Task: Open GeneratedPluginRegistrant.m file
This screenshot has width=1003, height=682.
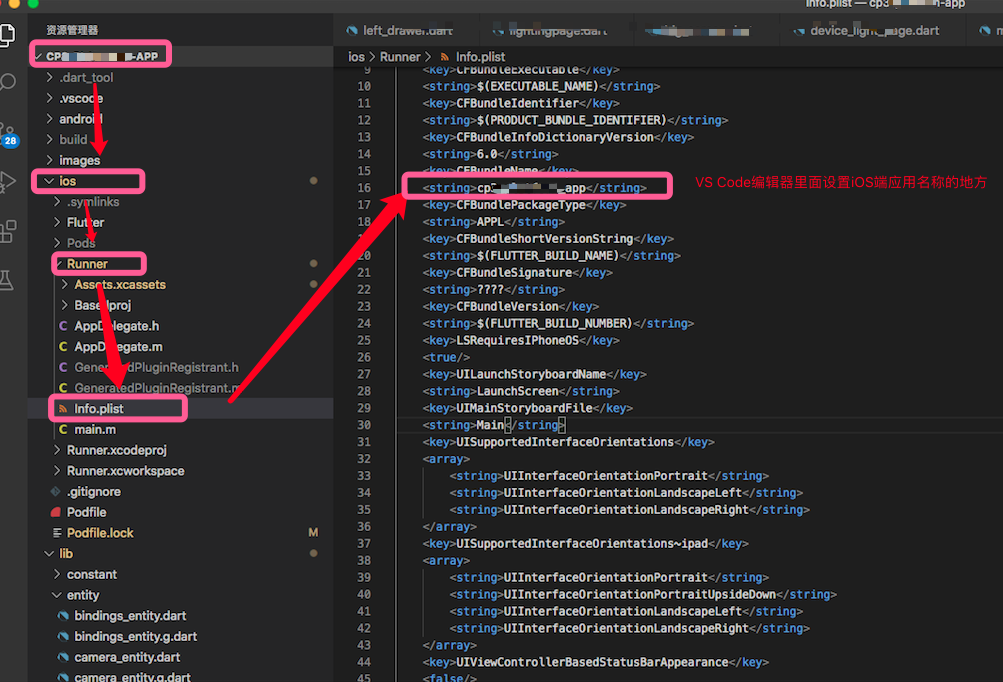Action: (x=156, y=388)
